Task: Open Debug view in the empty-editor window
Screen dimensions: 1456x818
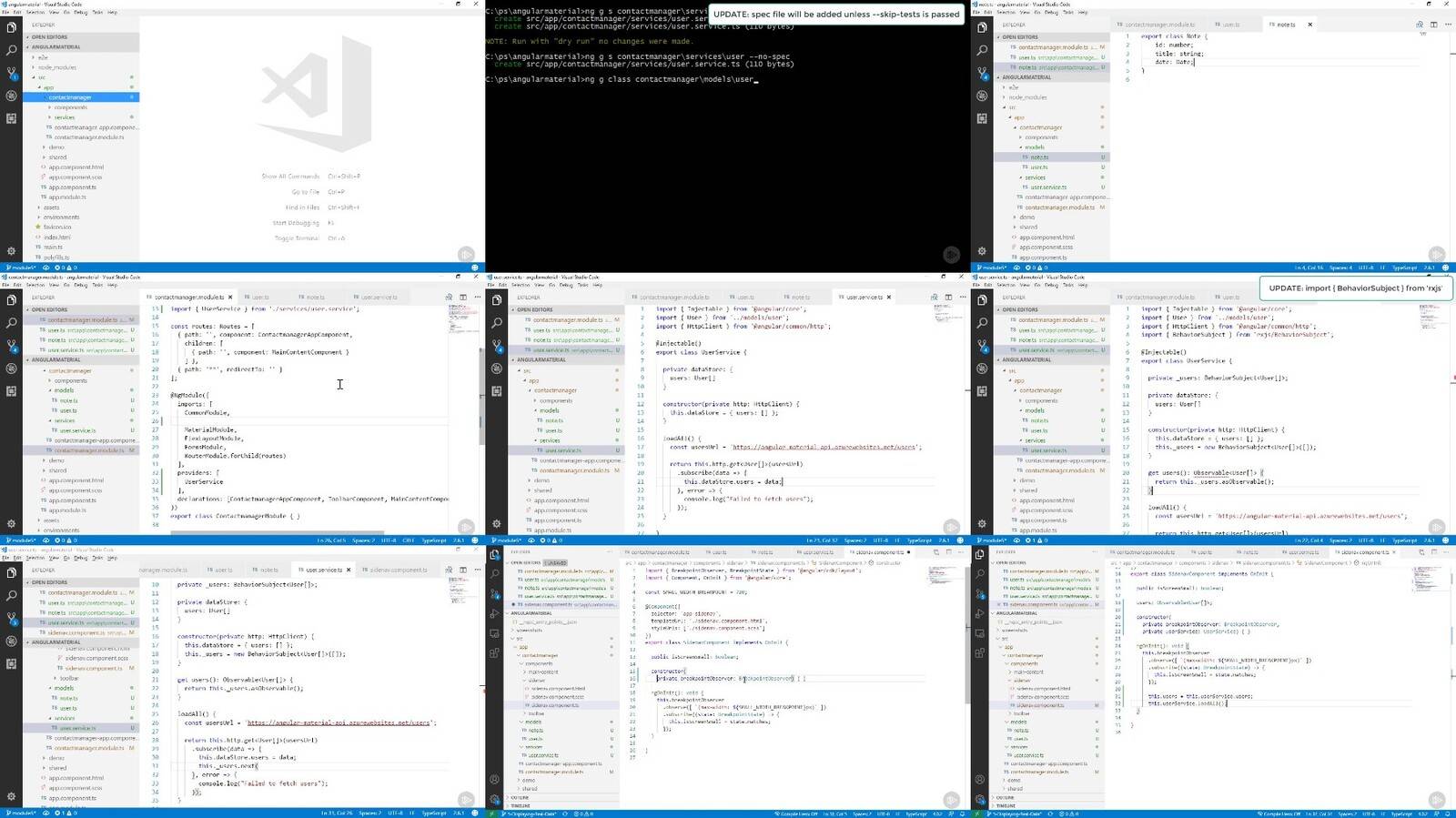Action: coord(11,96)
